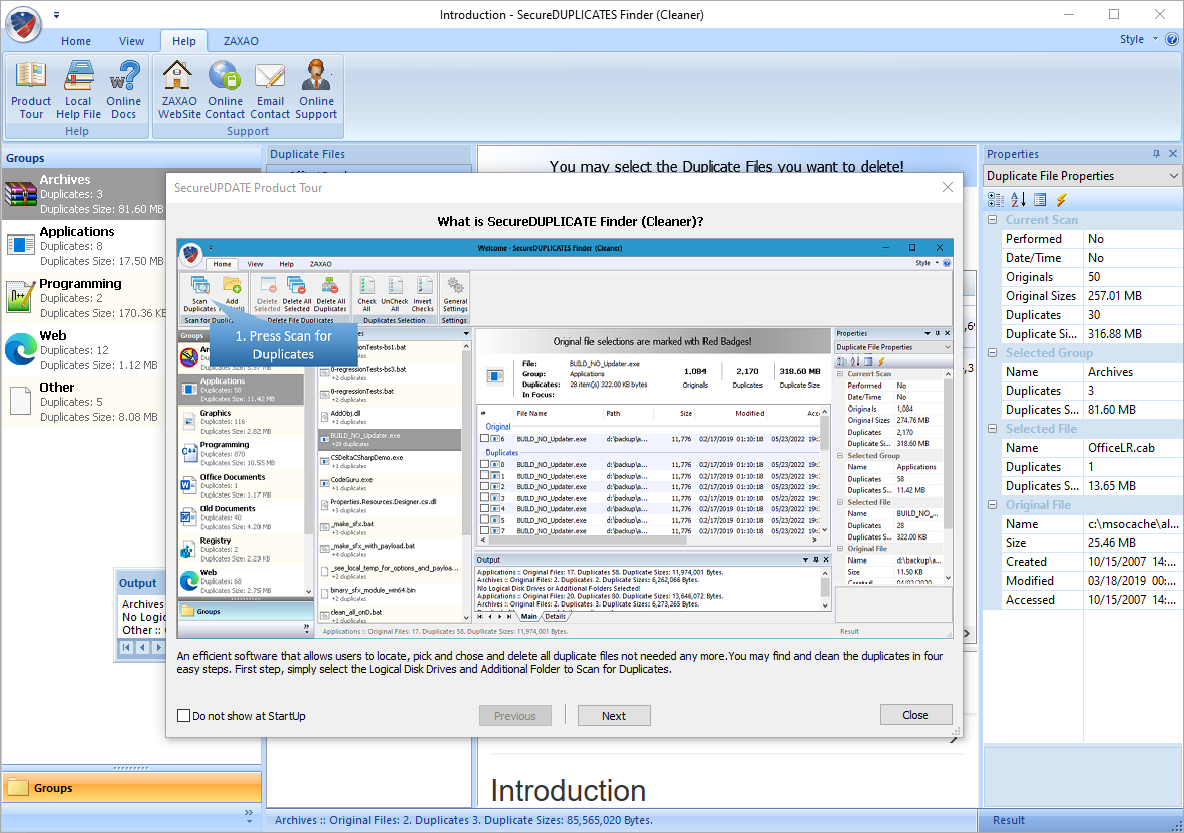
Task: Select Duplicates 30 value in Current Scan
Action: tap(1094, 315)
